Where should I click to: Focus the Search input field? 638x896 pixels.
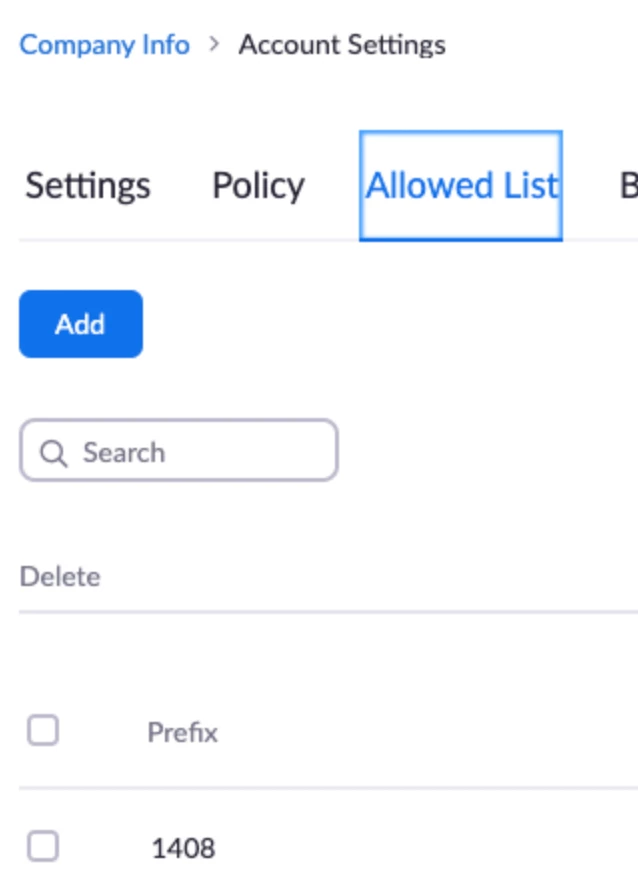179,450
